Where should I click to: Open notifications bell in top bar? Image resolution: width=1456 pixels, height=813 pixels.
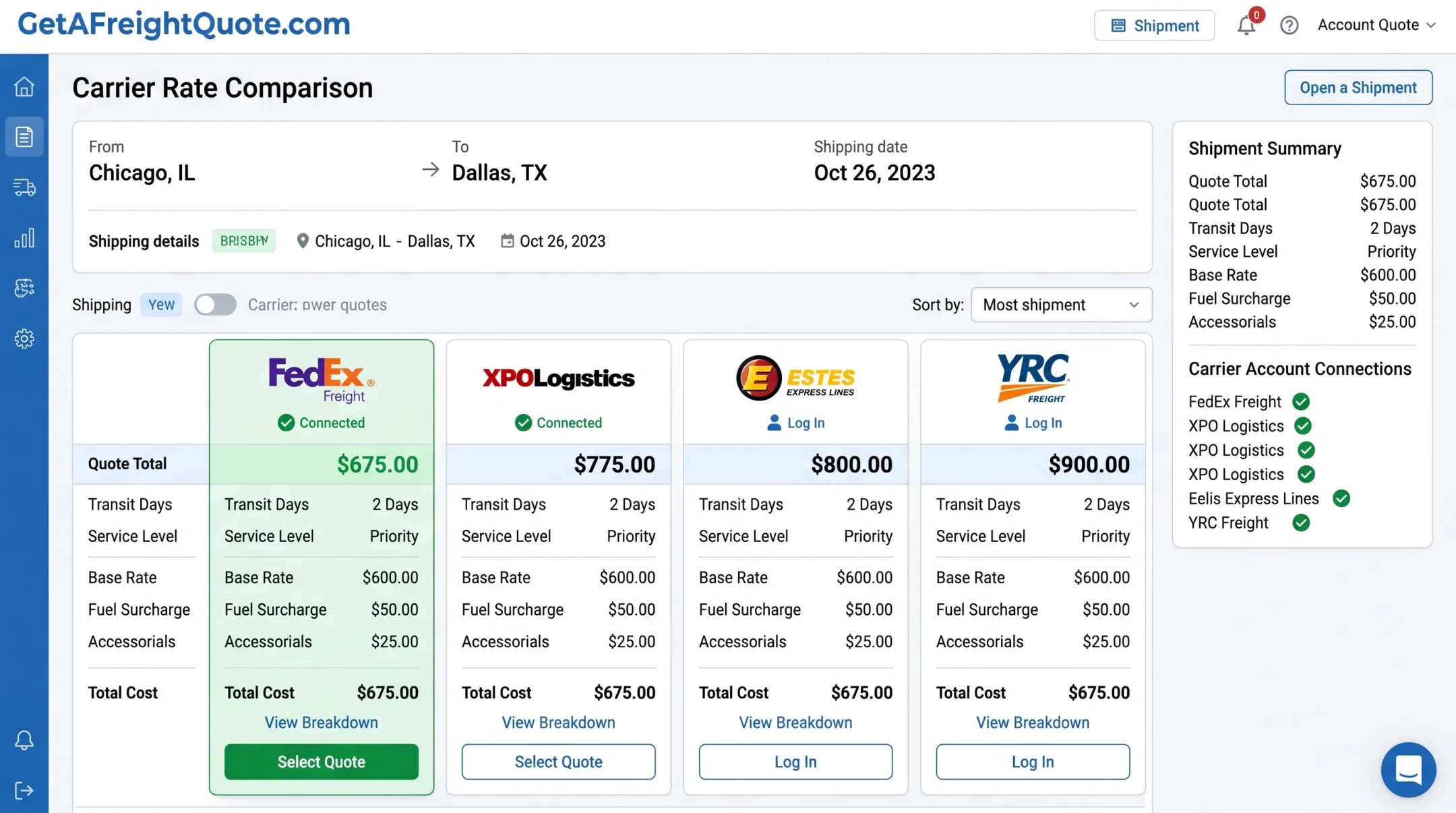pyautogui.click(x=1246, y=26)
